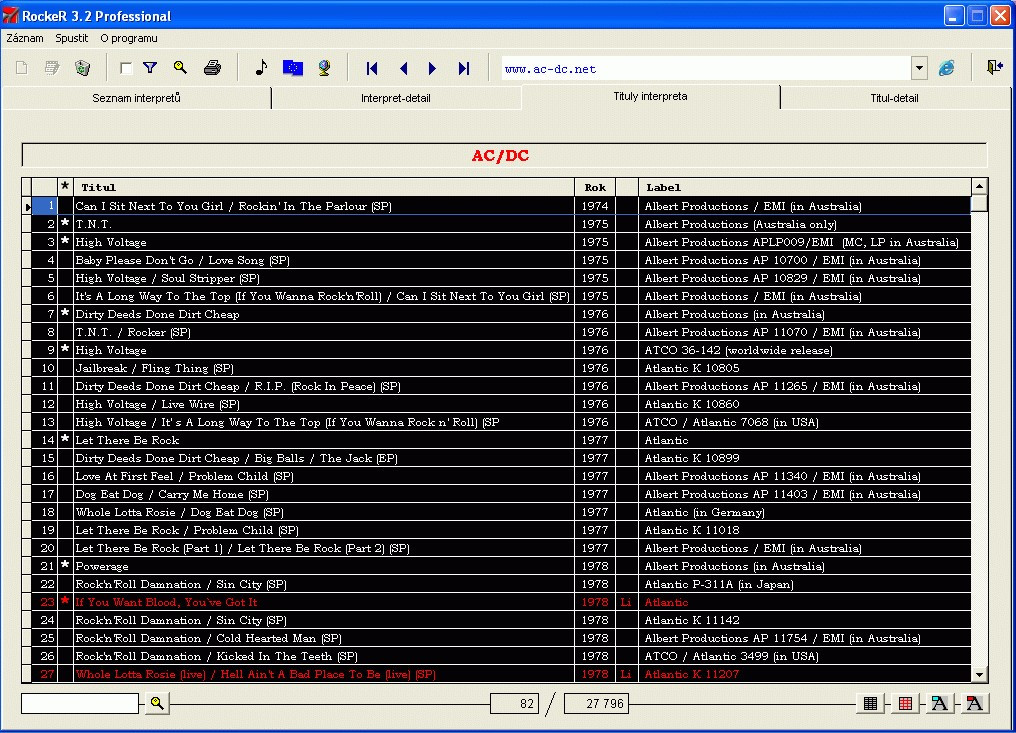Click label 'Atlantic P-311A (in Japan)'

coord(719,584)
